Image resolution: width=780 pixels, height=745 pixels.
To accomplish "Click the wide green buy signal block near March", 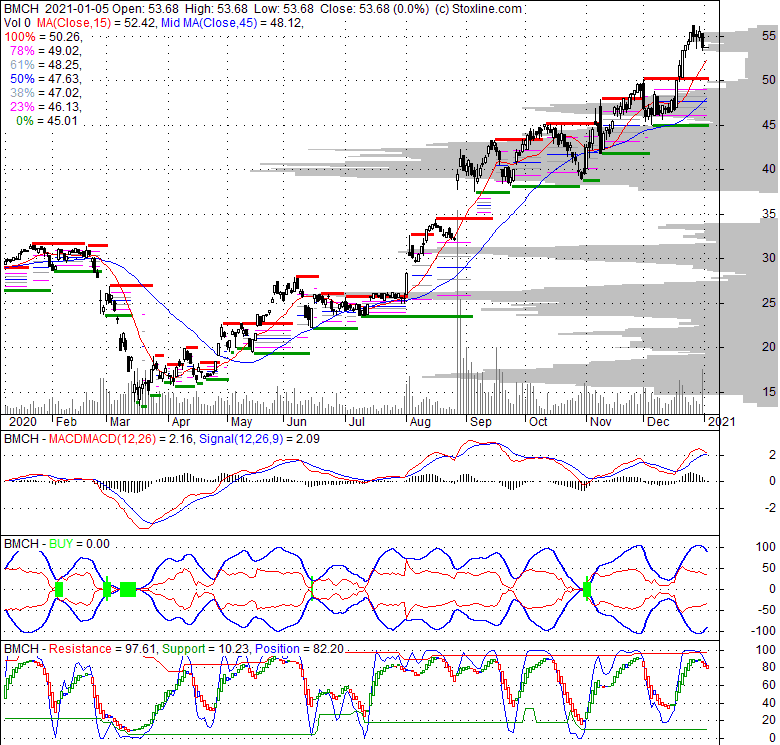I will pyautogui.click(x=128, y=589).
